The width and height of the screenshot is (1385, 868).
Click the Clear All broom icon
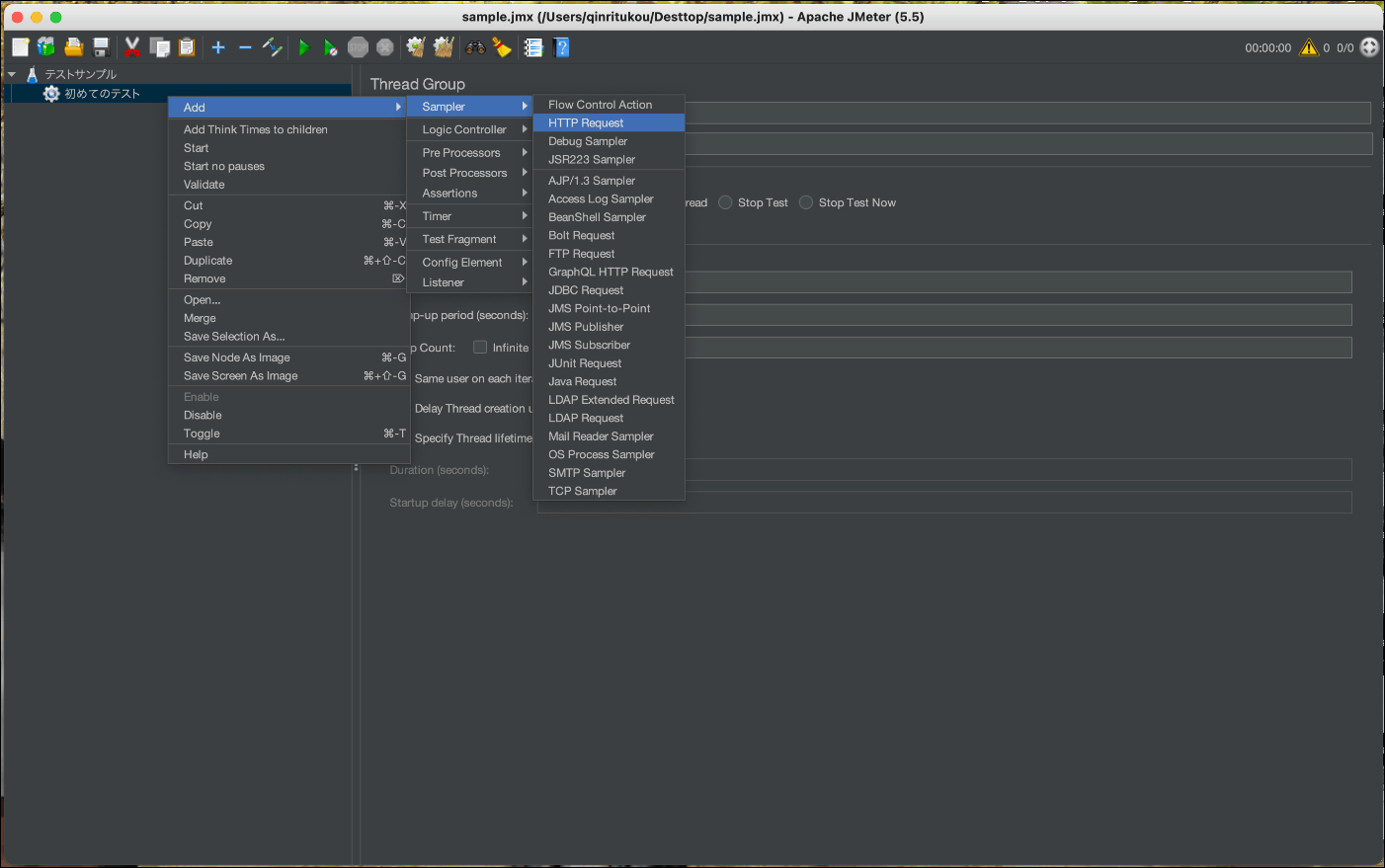pos(444,47)
